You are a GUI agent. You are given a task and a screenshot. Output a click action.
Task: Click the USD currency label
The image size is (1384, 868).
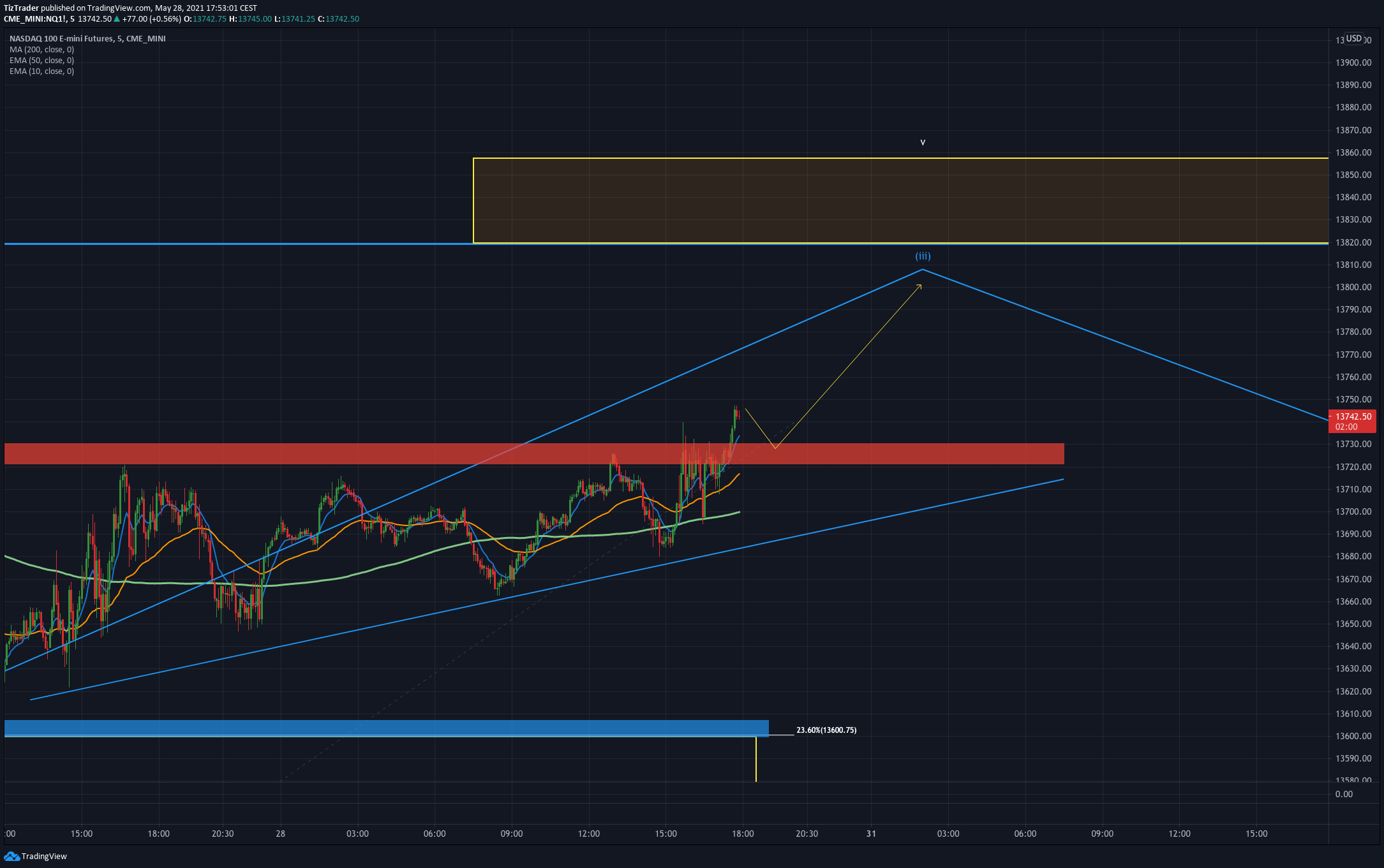point(1354,38)
